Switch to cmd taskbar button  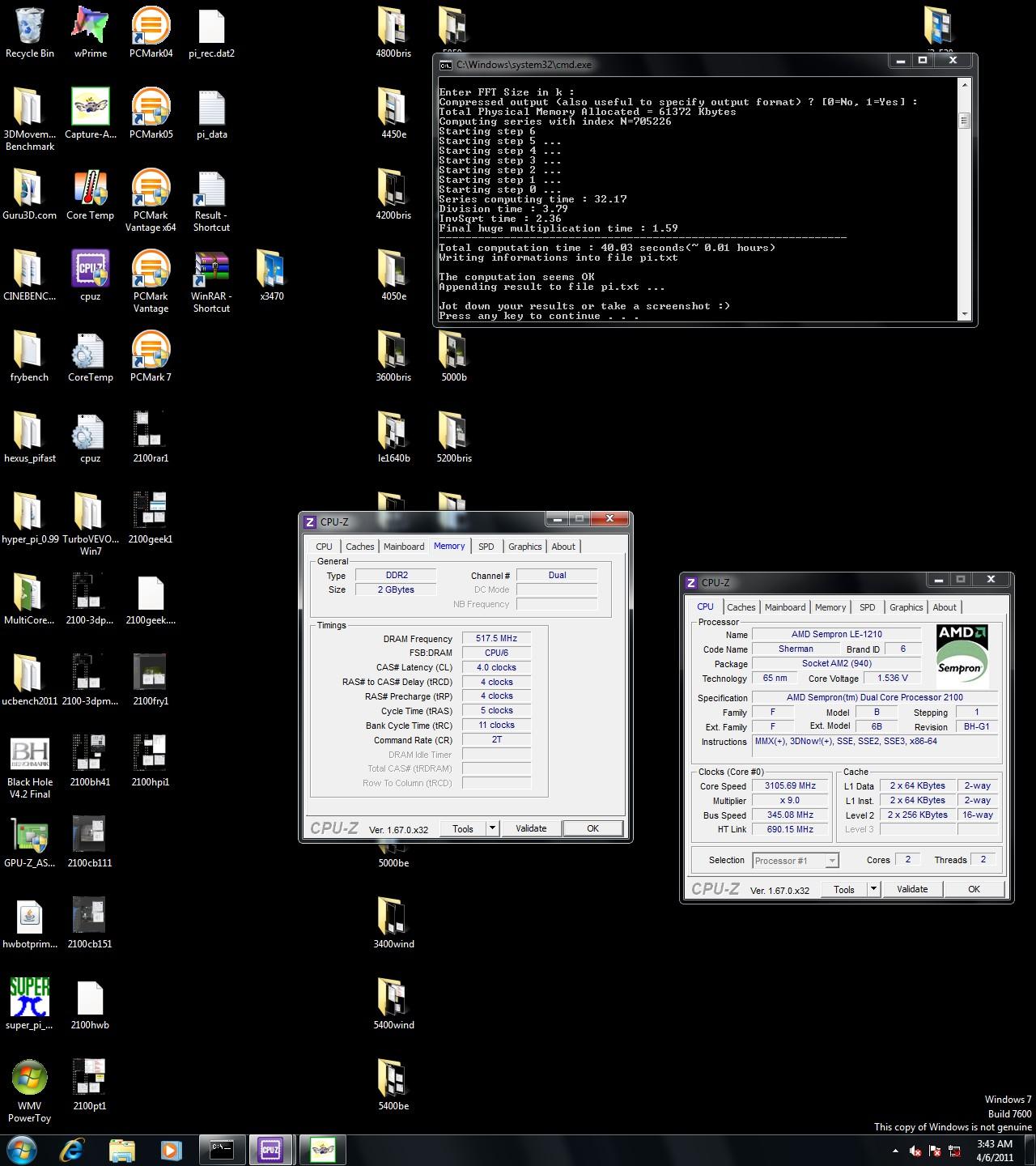(x=222, y=1150)
